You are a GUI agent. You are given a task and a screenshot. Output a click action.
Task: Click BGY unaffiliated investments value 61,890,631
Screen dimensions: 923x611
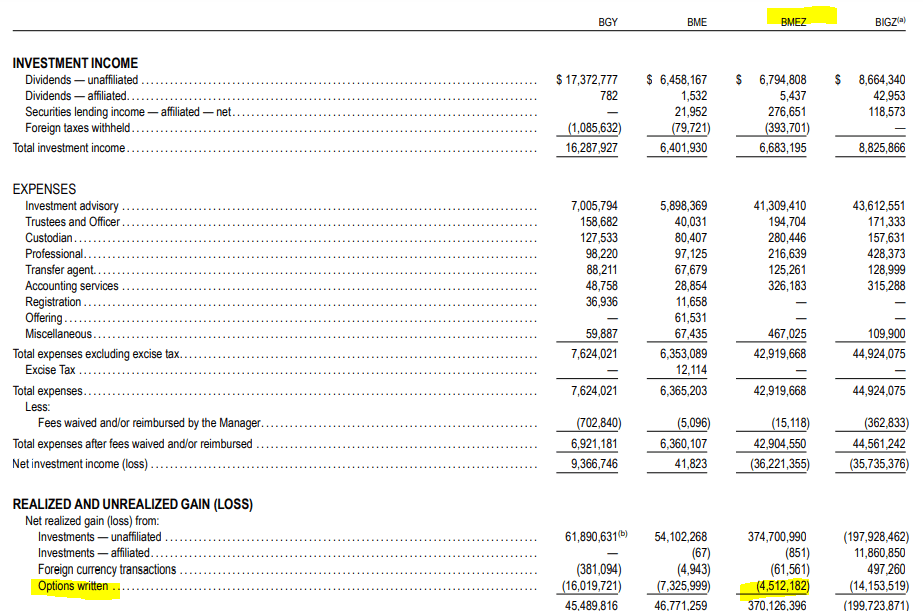click(x=591, y=536)
